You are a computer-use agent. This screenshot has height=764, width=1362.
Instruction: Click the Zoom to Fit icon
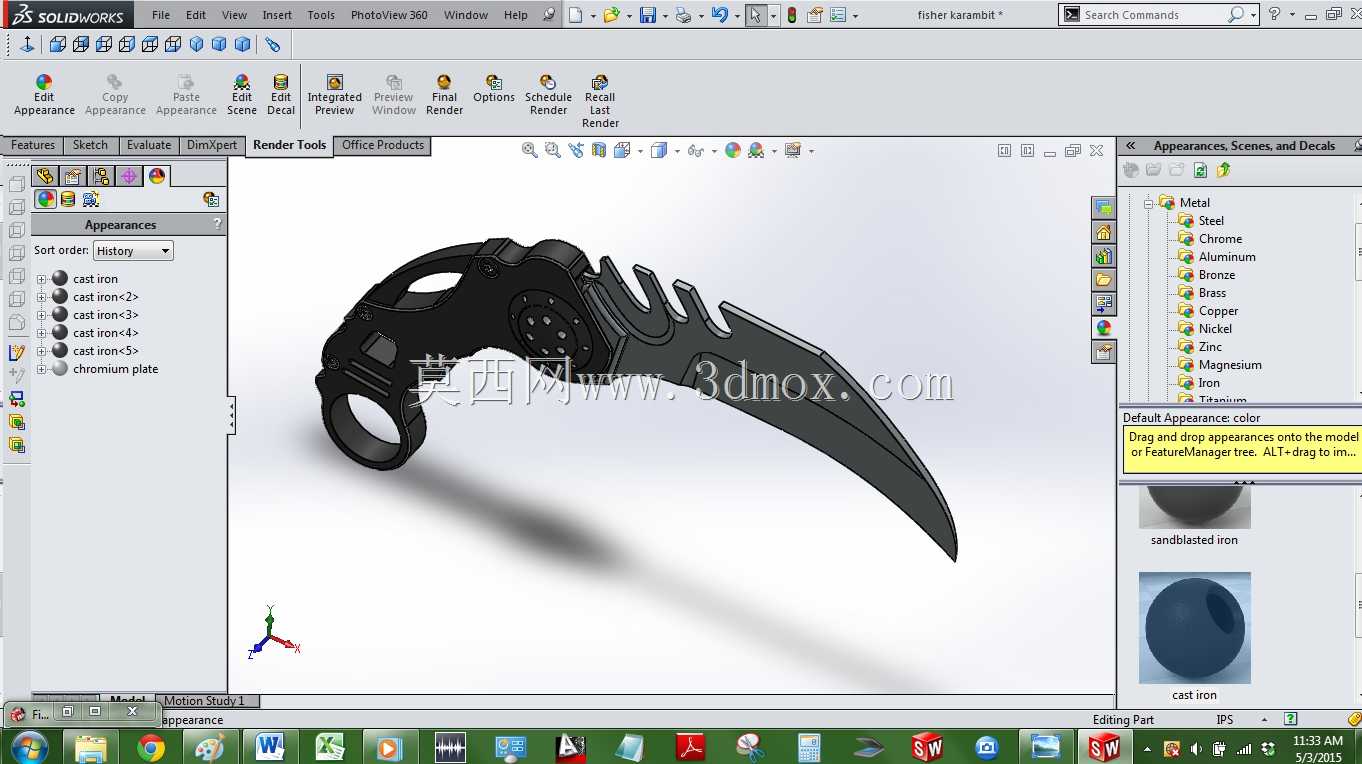point(530,150)
